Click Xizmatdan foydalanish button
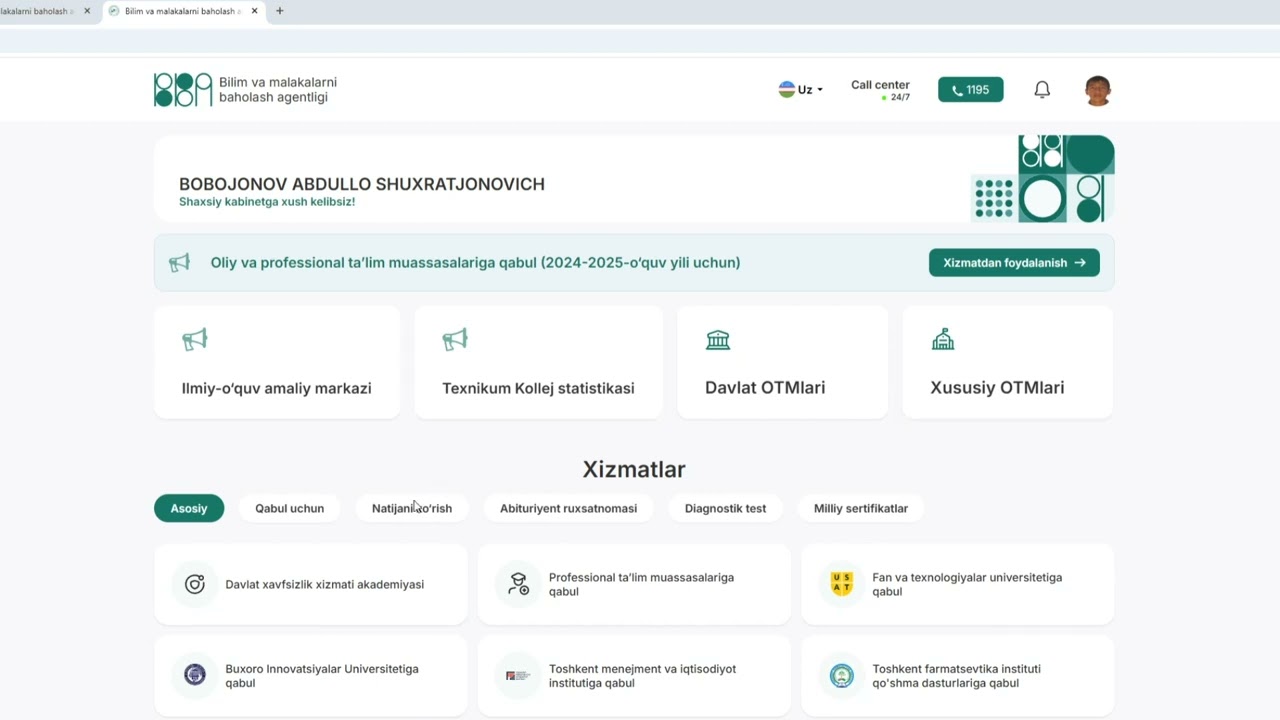This screenshot has height=720, width=1280. 1014,263
